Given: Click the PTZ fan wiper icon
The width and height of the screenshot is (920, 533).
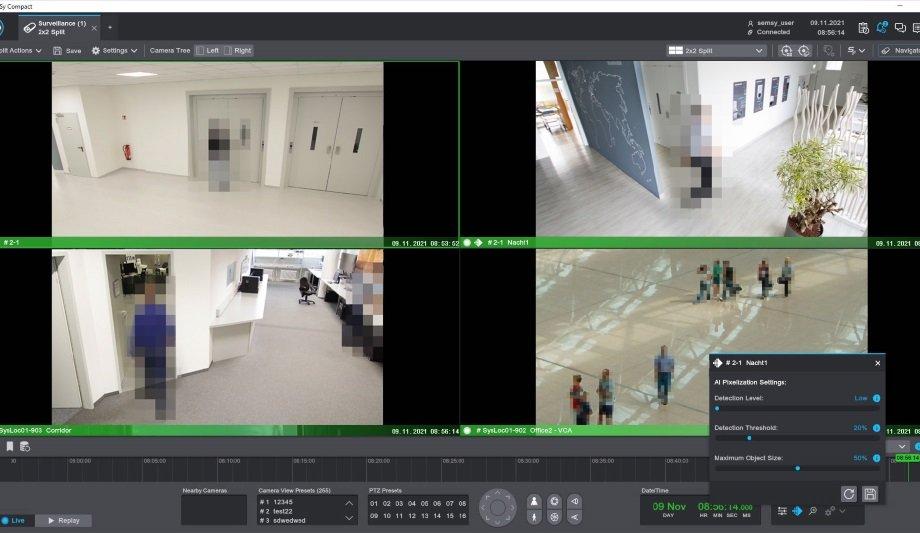Looking at the screenshot, I should coord(554,517).
